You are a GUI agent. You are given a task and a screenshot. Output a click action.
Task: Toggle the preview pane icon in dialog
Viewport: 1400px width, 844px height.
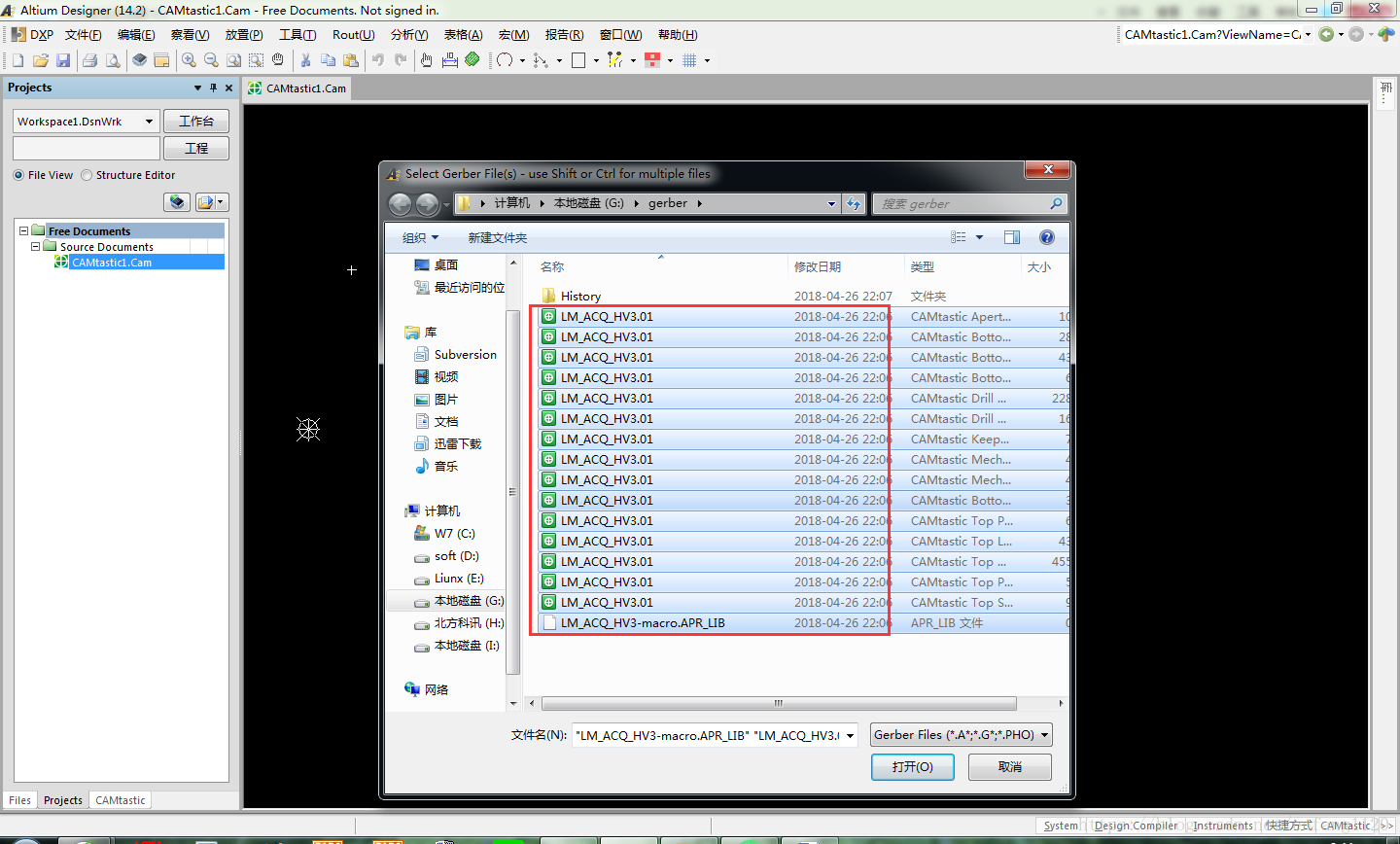(1012, 237)
